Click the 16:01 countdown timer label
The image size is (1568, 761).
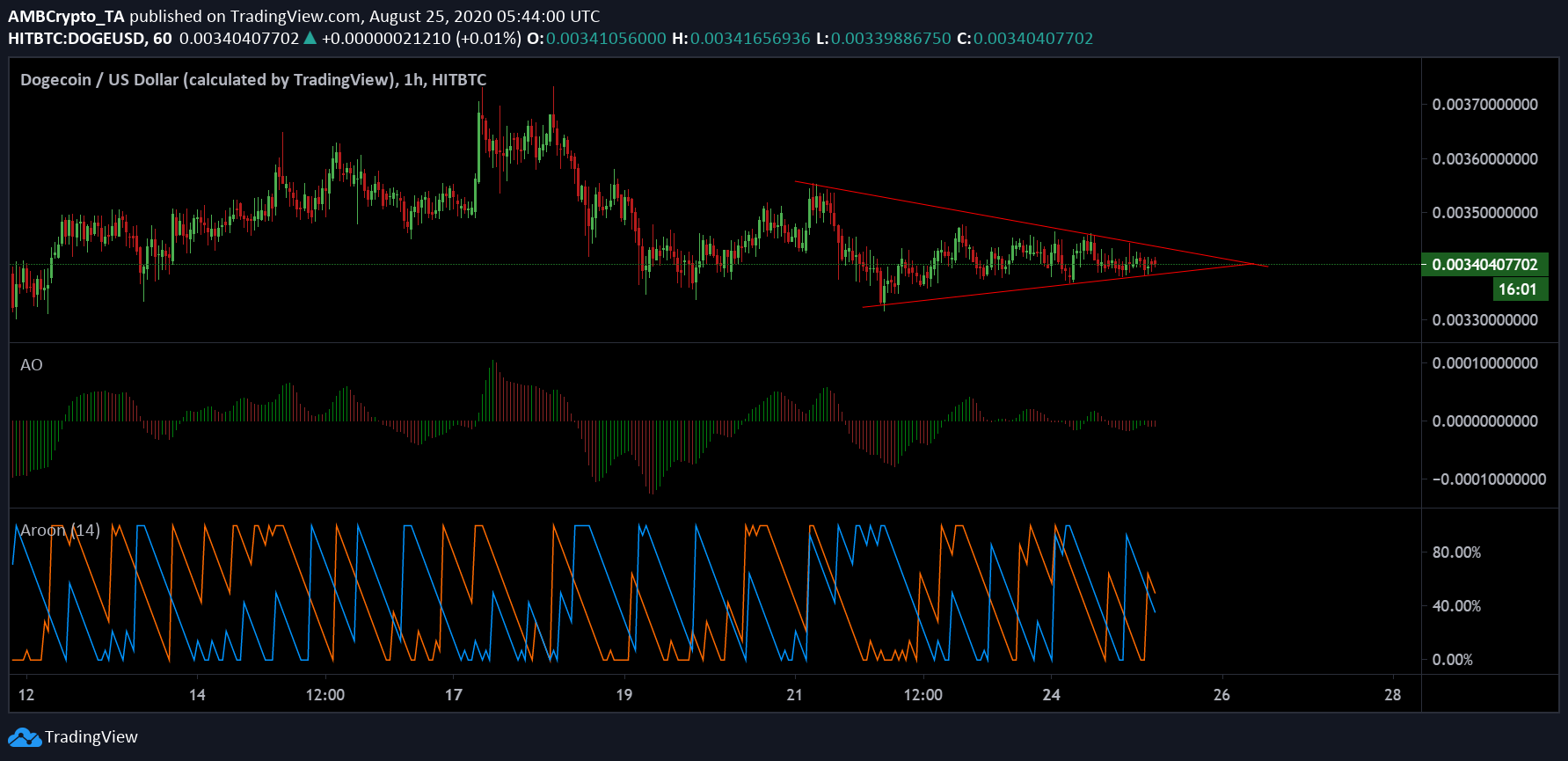(x=1517, y=289)
